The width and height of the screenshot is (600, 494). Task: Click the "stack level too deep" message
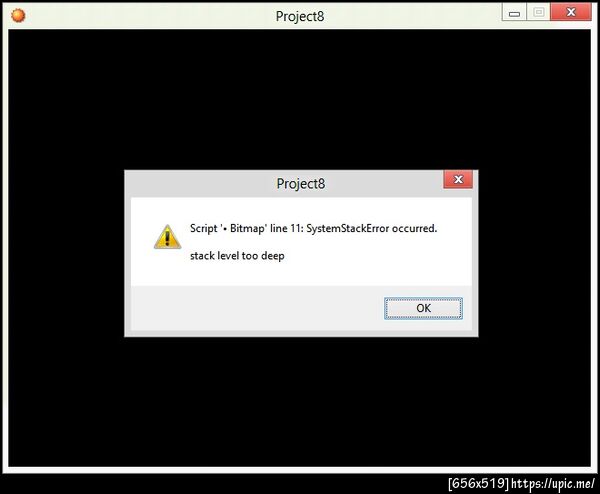237,256
